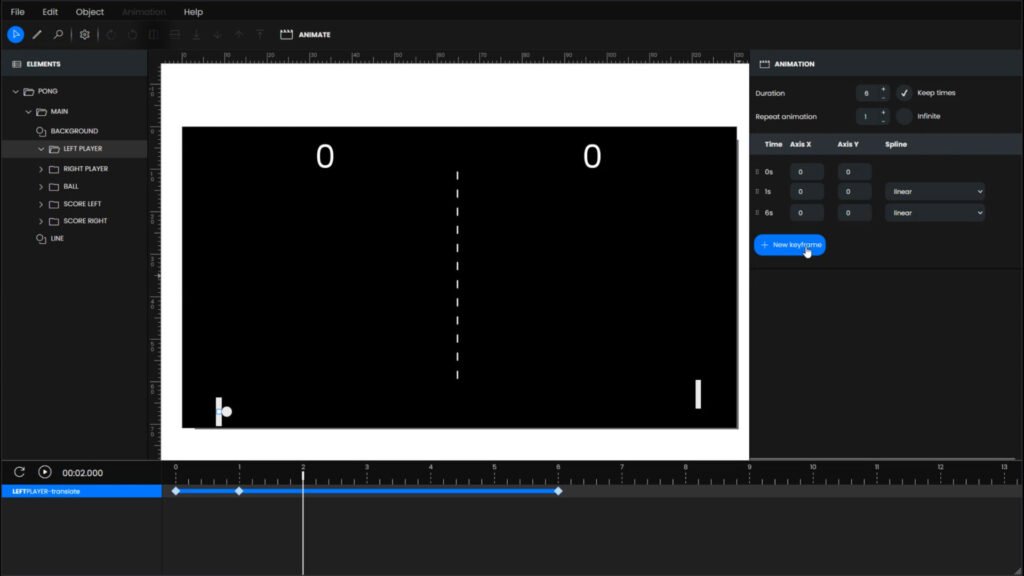Expand the RIGHT PLAYER group
This screenshot has width=1024, height=576.
[41, 169]
